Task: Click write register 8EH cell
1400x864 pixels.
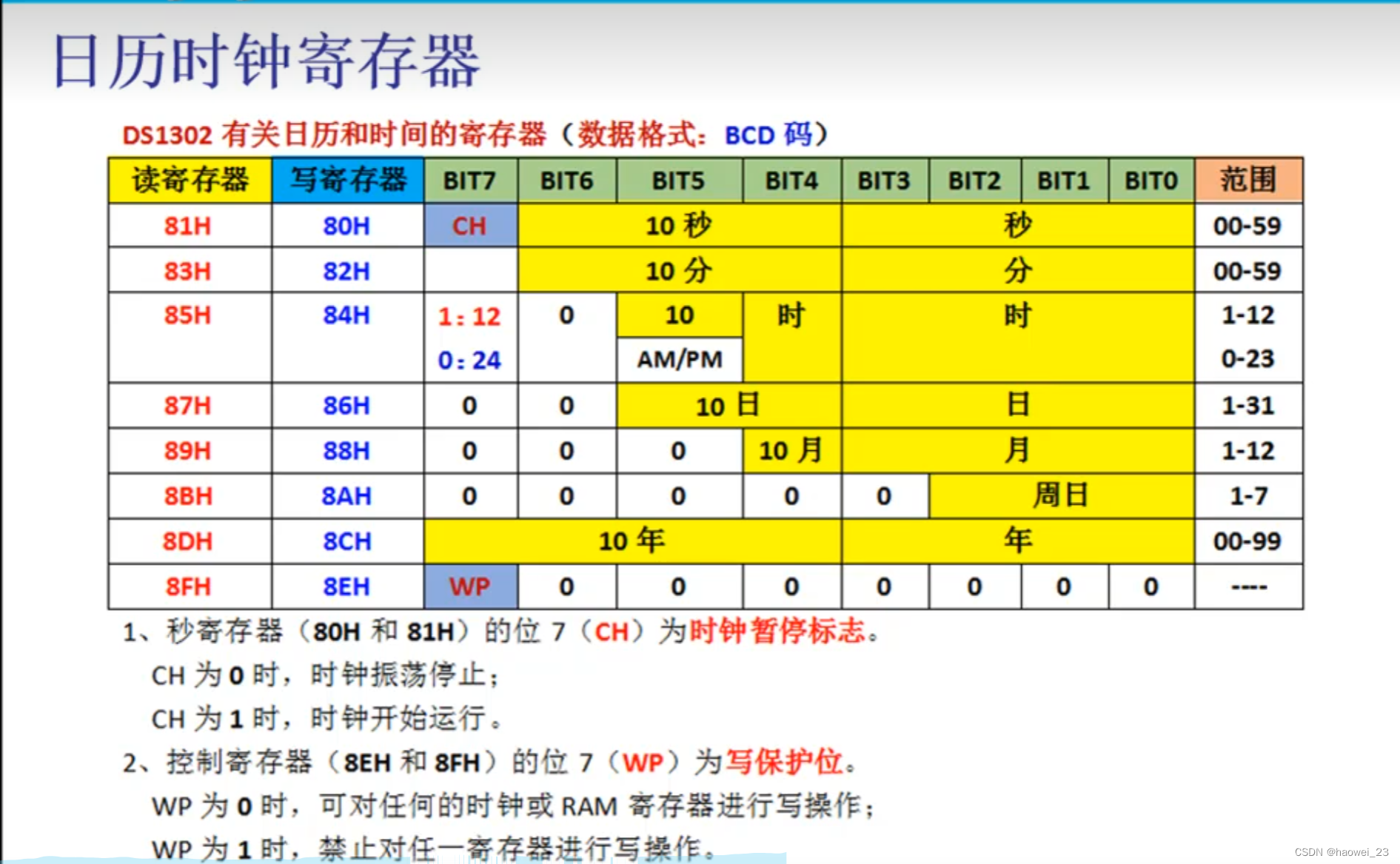Action: click(x=346, y=586)
